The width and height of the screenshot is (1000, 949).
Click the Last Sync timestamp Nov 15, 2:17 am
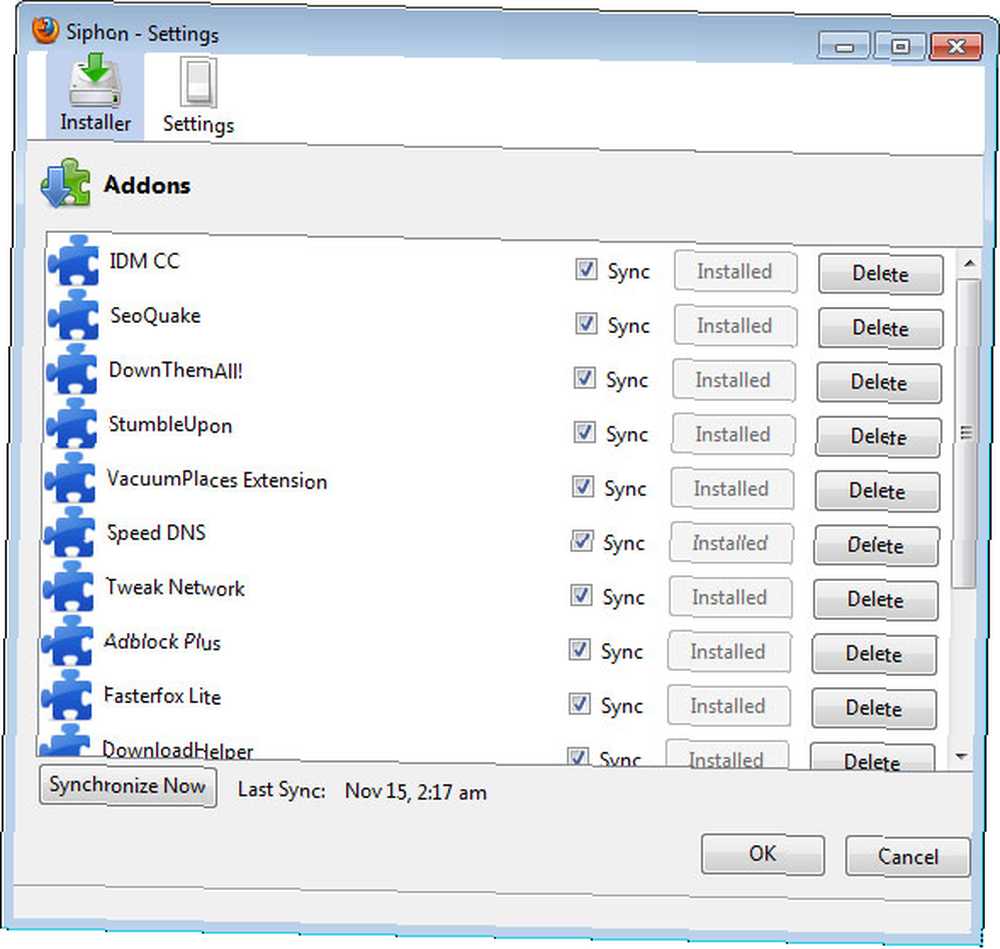point(416,792)
